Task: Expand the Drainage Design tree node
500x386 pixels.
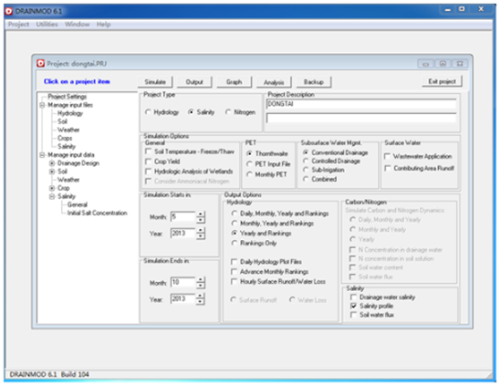Action: (x=52, y=163)
